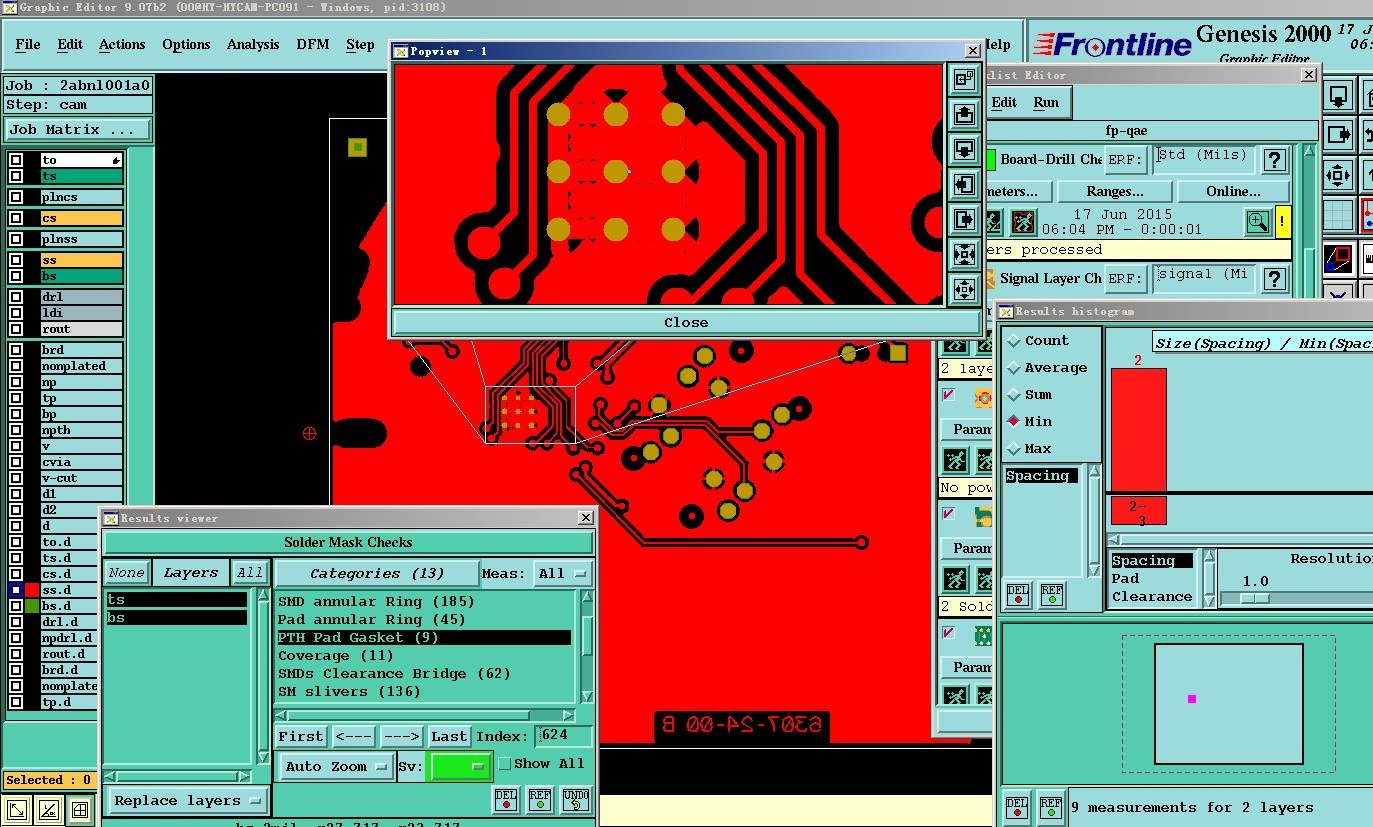Click the yellow exclamation warning indicator
The width and height of the screenshot is (1373, 827).
point(1283,221)
